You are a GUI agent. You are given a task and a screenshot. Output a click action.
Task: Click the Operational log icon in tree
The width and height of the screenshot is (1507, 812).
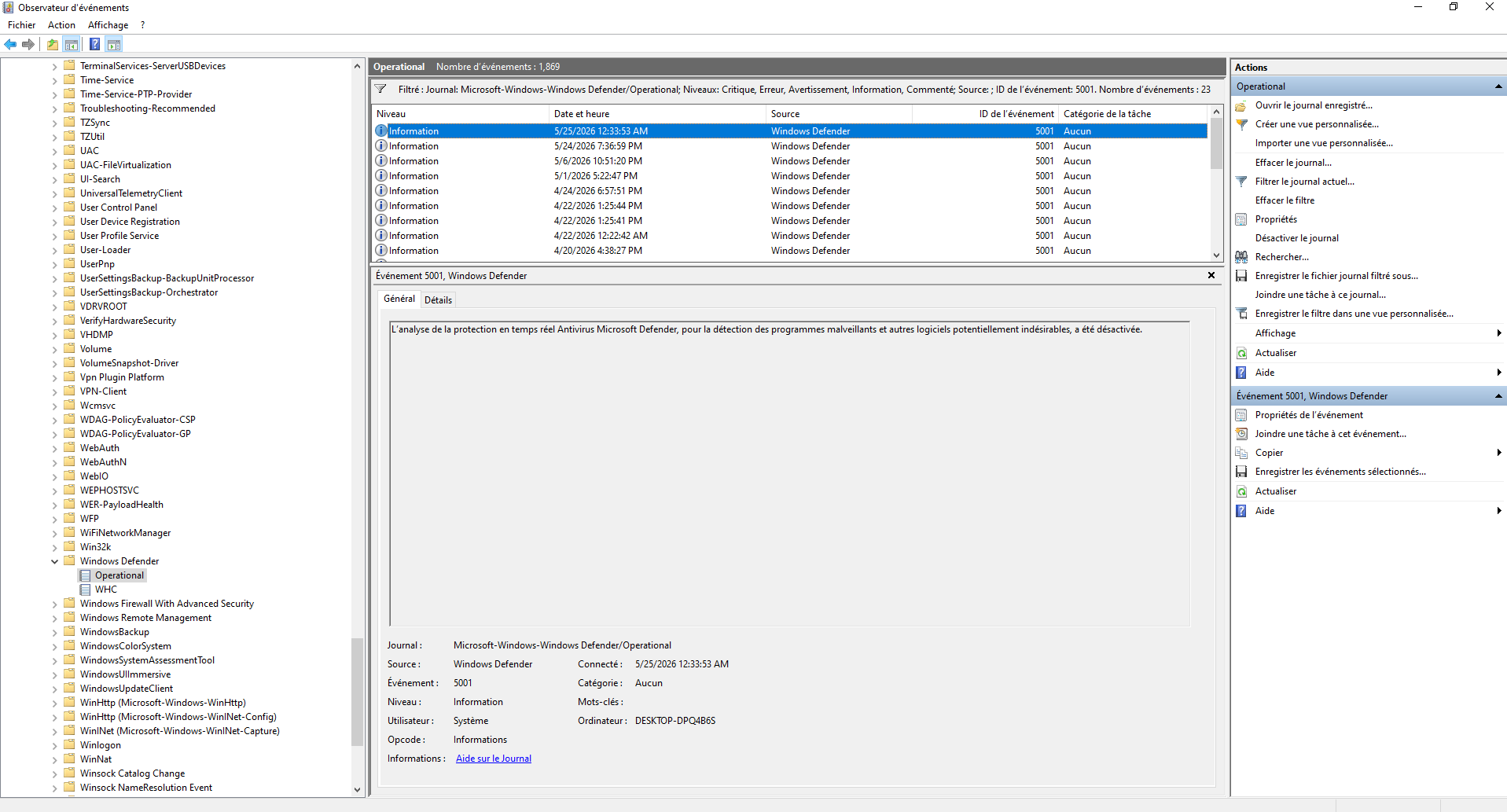click(85, 575)
